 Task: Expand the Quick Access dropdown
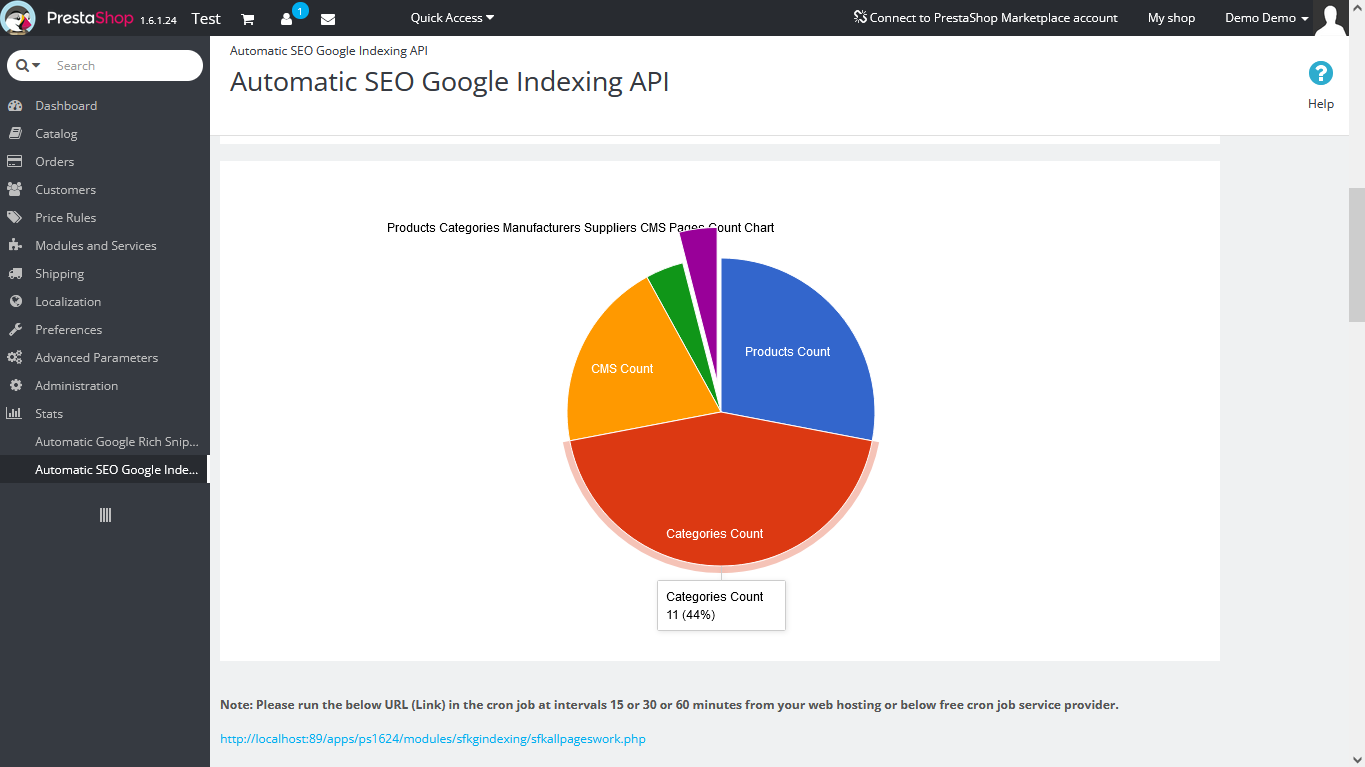(452, 18)
